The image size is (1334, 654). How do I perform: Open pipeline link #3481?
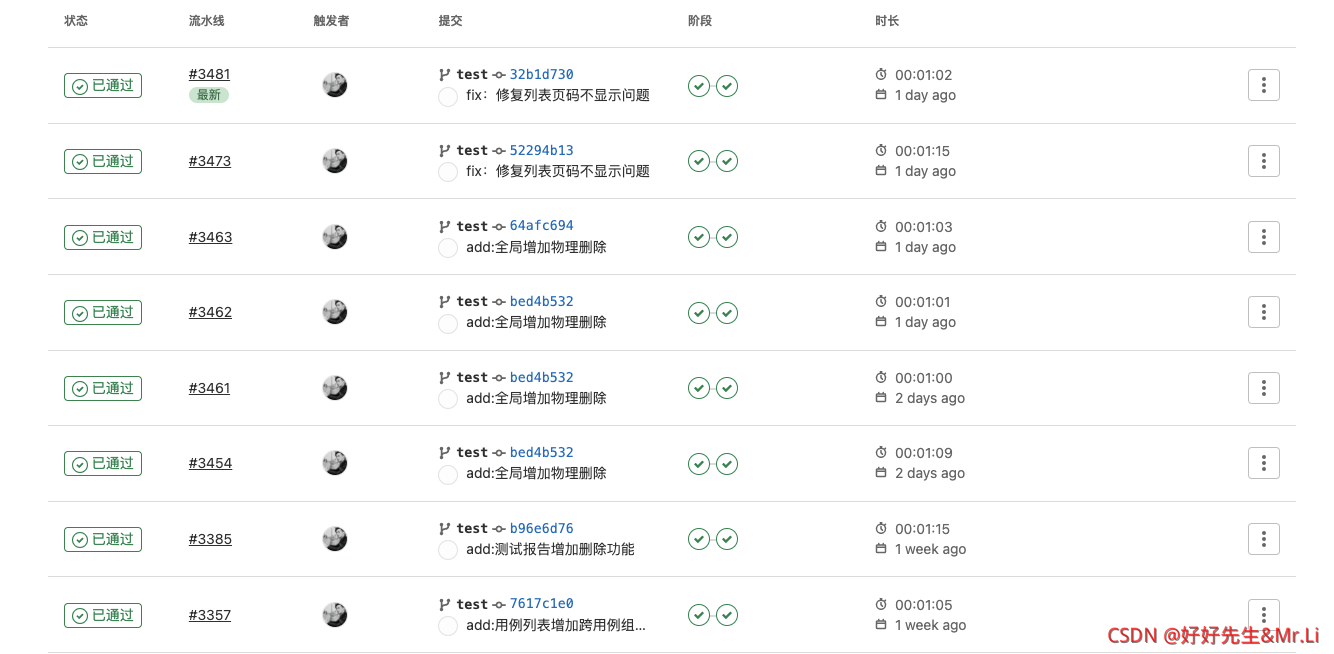pyautogui.click(x=210, y=74)
